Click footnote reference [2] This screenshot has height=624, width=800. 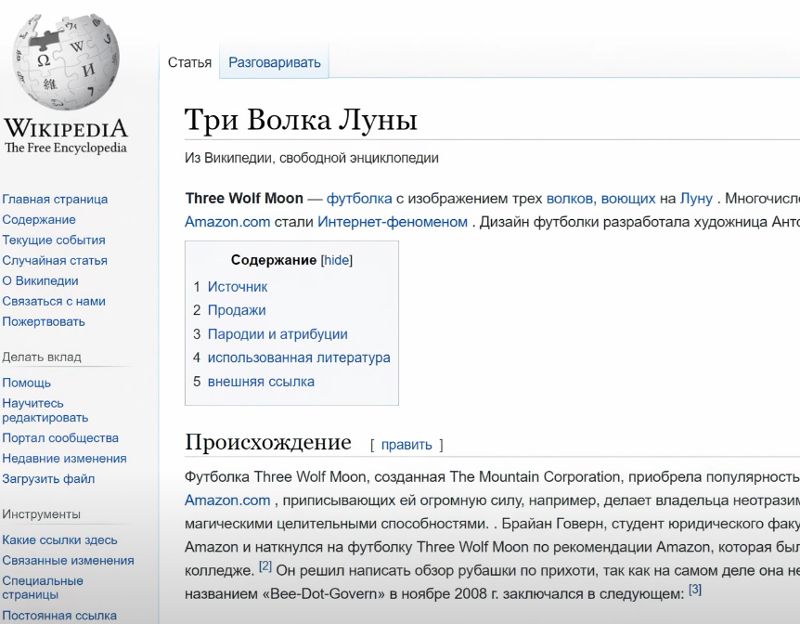(x=265, y=566)
